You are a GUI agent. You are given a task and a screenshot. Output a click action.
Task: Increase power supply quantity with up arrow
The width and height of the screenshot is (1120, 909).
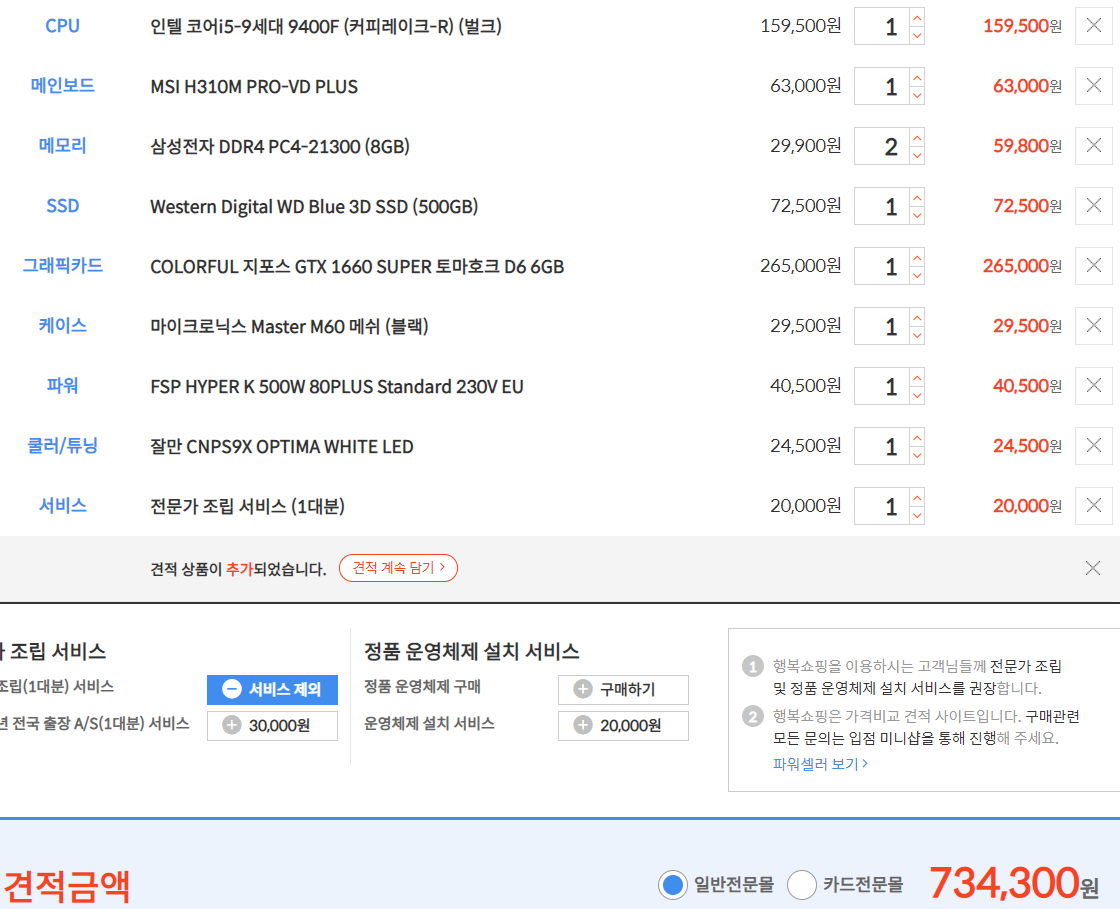click(917, 377)
